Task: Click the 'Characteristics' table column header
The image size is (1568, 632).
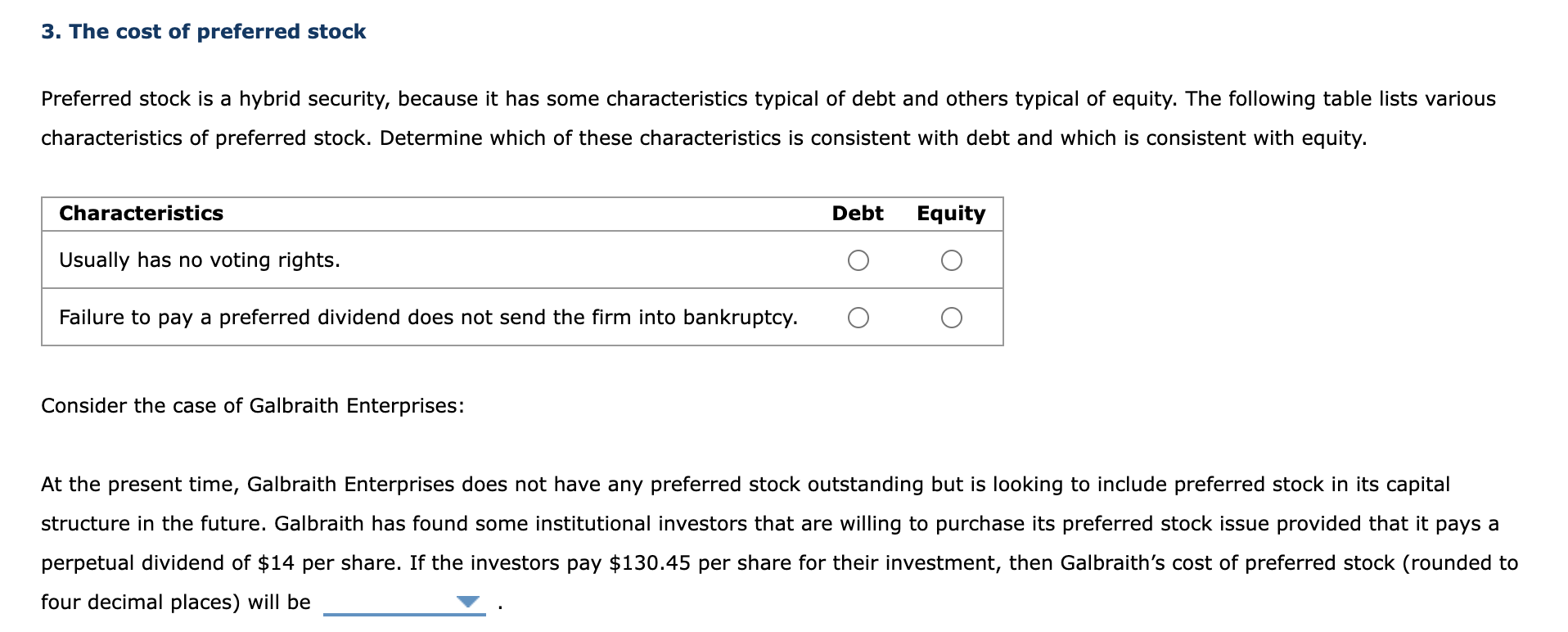Action: point(141,214)
